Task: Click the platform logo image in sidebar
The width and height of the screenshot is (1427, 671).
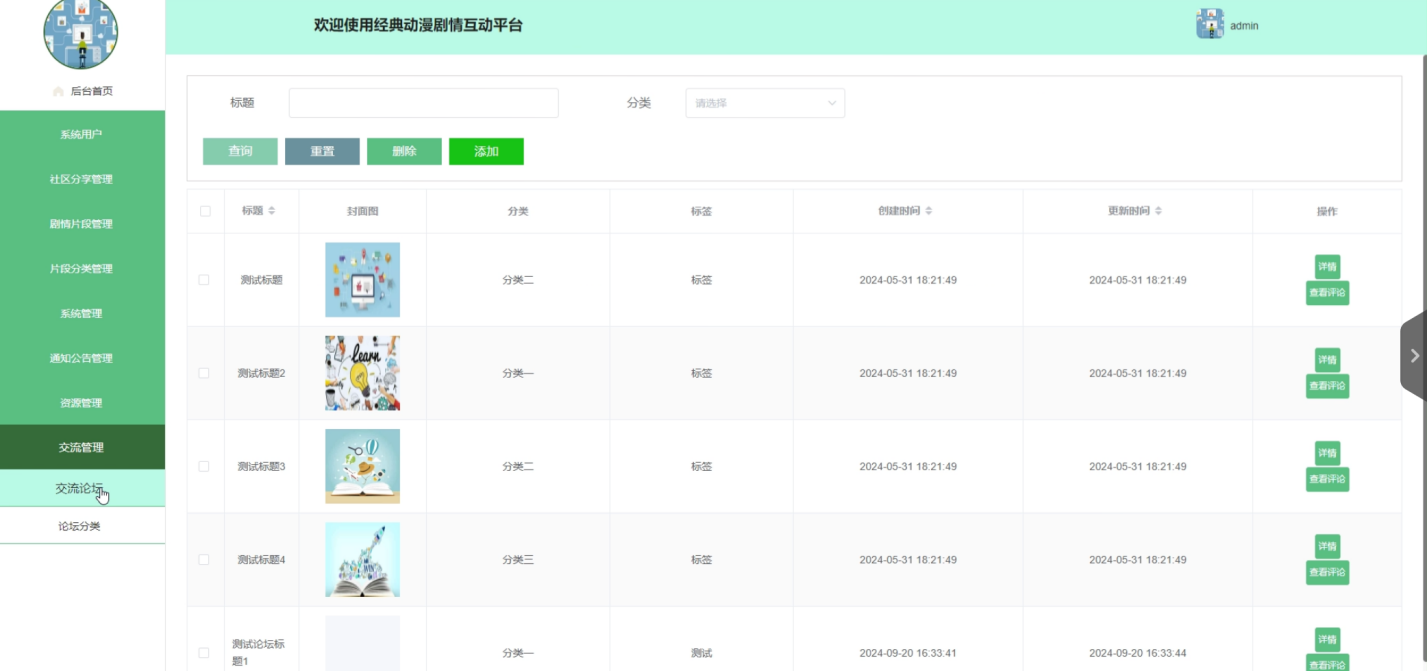Action: click(81, 31)
